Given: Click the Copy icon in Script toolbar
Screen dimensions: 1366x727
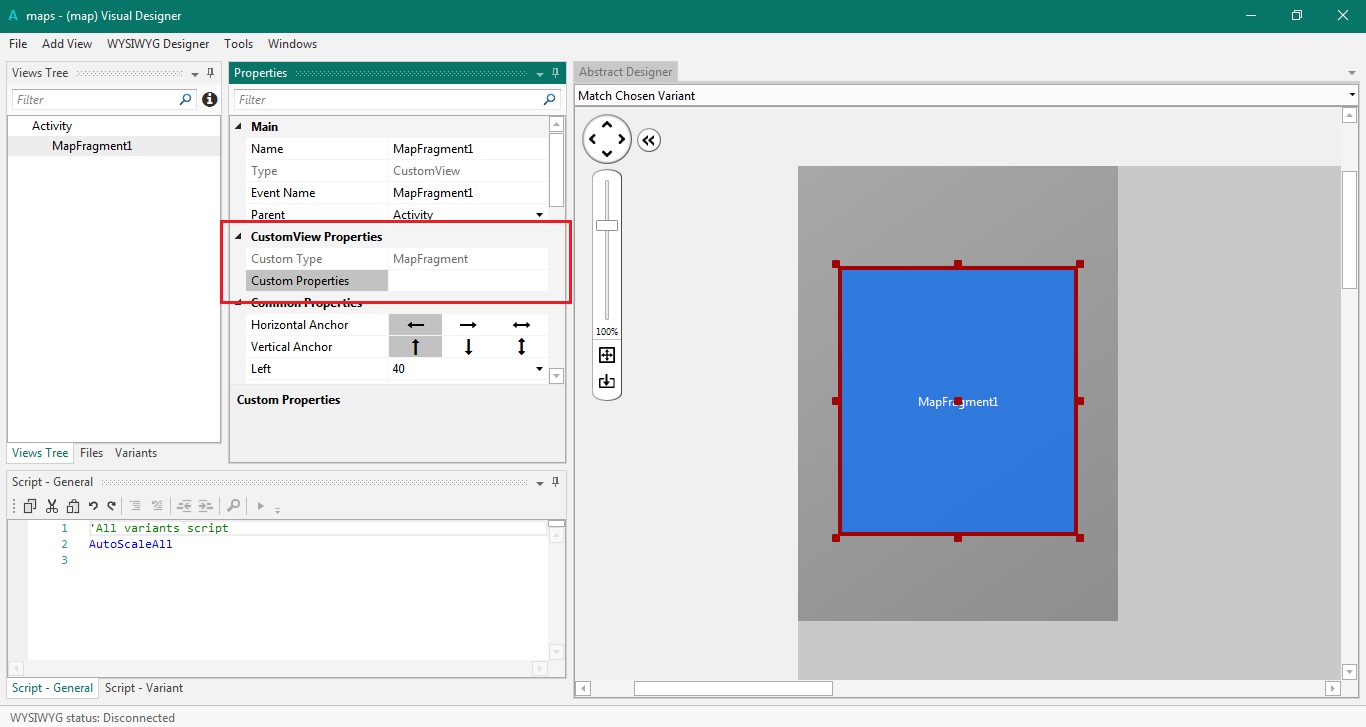Looking at the screenshot, I should click(30, 506).
